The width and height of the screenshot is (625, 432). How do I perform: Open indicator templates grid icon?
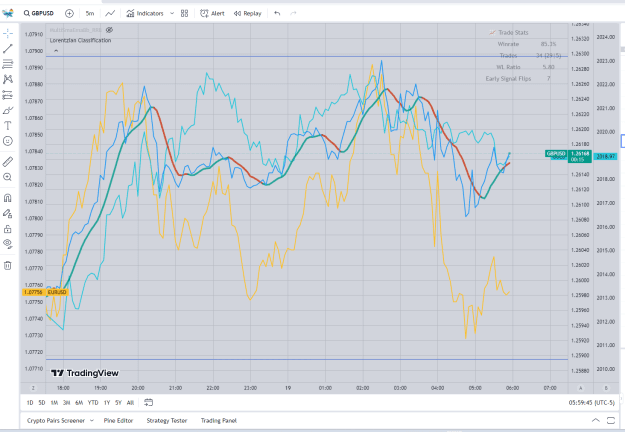(185, 13)
